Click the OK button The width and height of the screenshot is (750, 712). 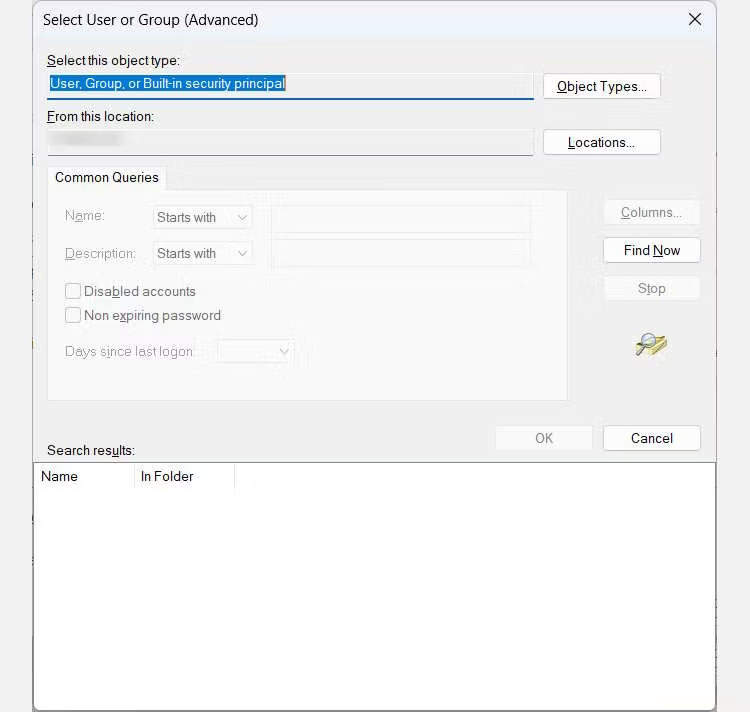click(x=543, y=438)
